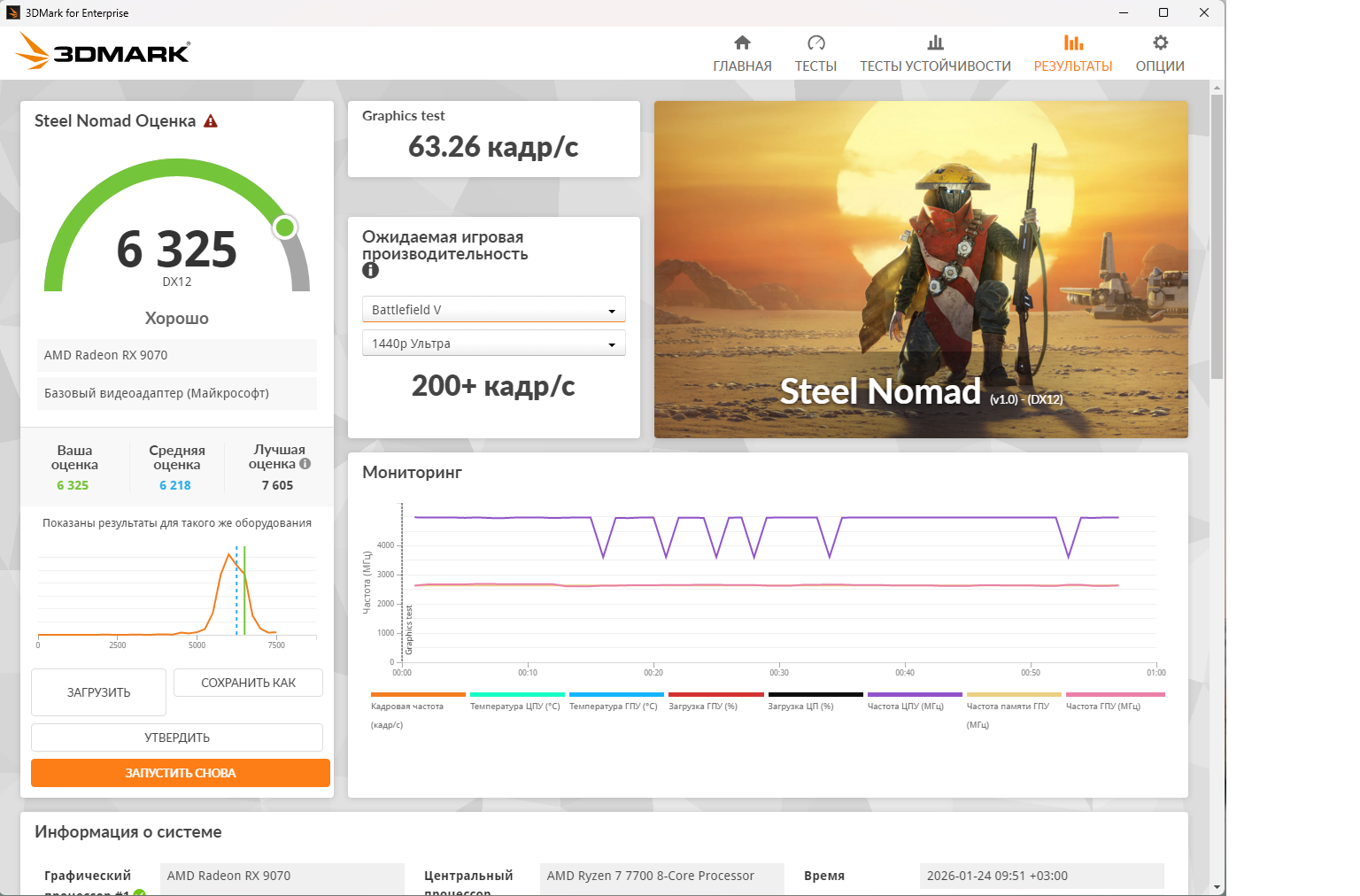Viewport: 1360px width, 896px height.
Task: Click the scrollbar down arrow
Action: [1217, 887]
